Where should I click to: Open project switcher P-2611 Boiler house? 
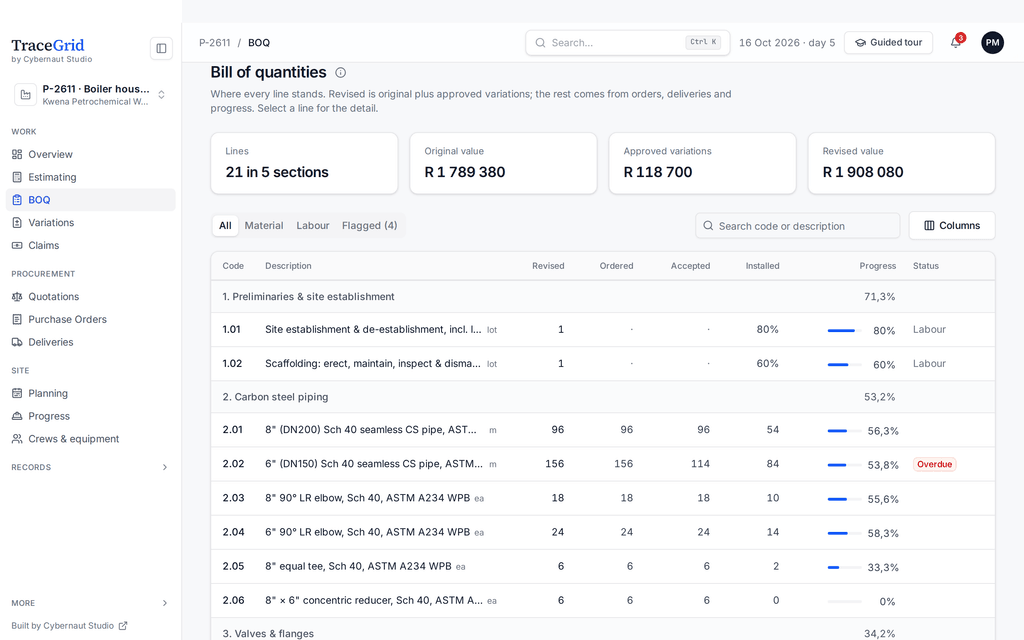[x=91, y=95]
